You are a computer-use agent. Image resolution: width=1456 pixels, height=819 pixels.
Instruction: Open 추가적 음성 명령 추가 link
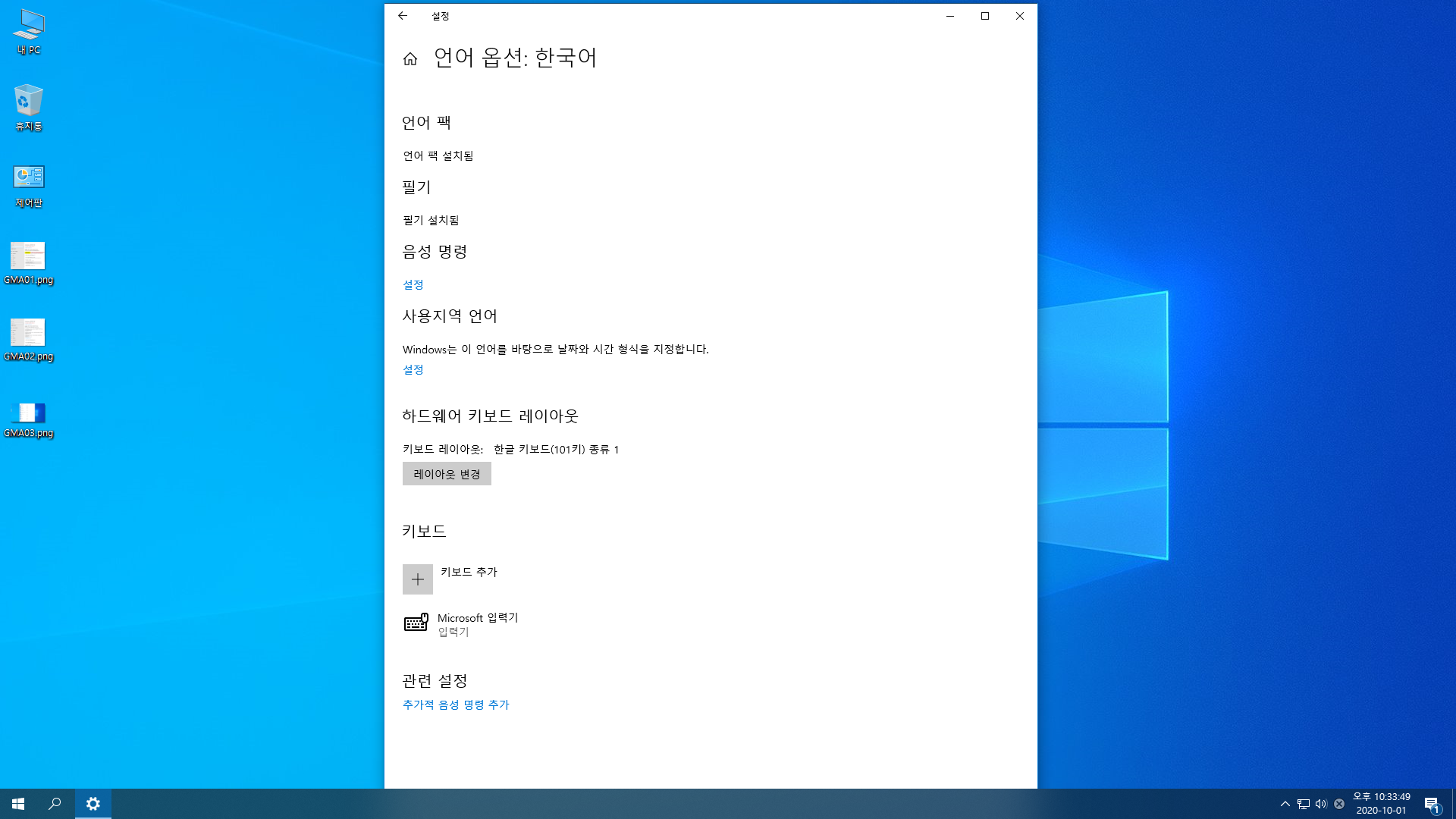point(456,704)
